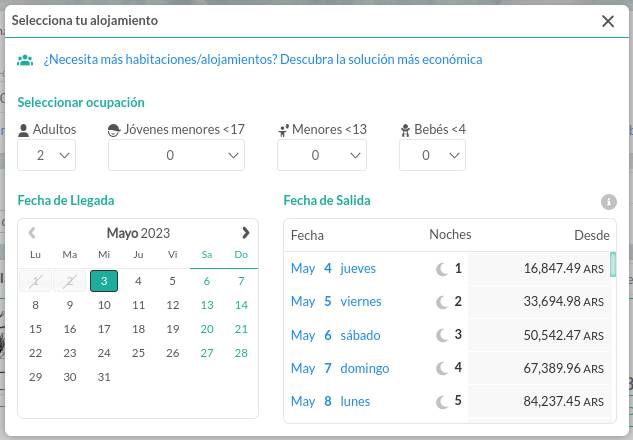Select day 10 in the May calendar
The image size is (633, 440).
[104, 305]
